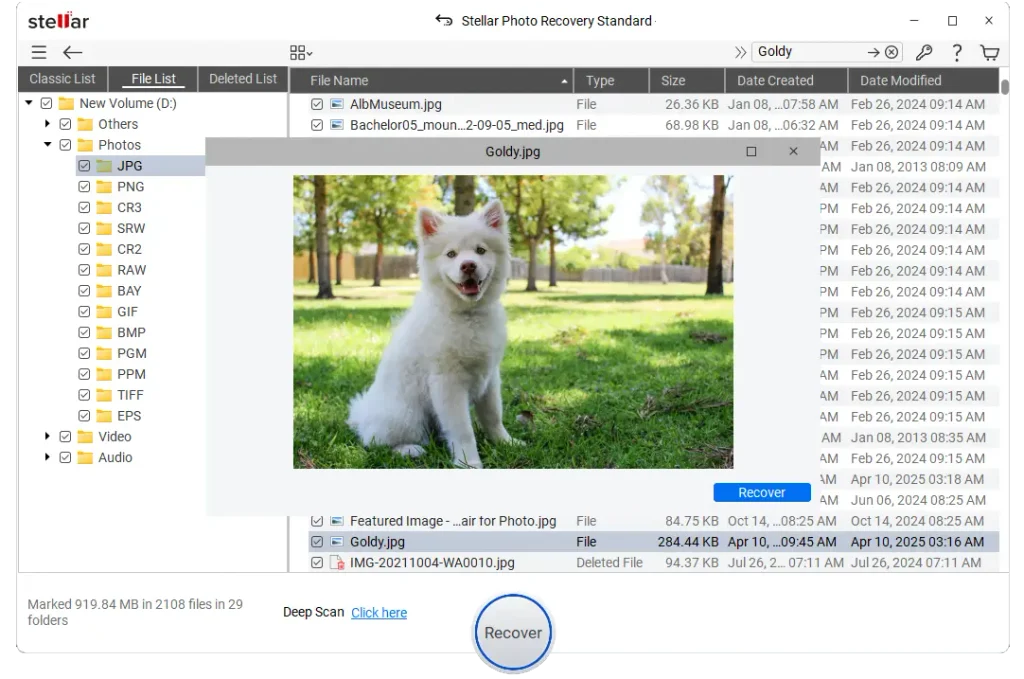1024x679 pixels.
Task: Select the BMP folder icon
Action: click(104, 333)
